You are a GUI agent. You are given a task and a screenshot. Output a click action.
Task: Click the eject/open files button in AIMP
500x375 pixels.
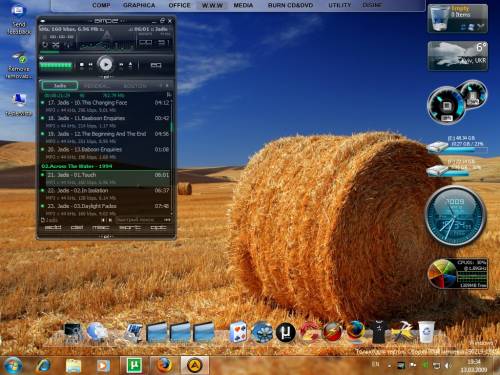pyautogui.click(x=130, y=65)
